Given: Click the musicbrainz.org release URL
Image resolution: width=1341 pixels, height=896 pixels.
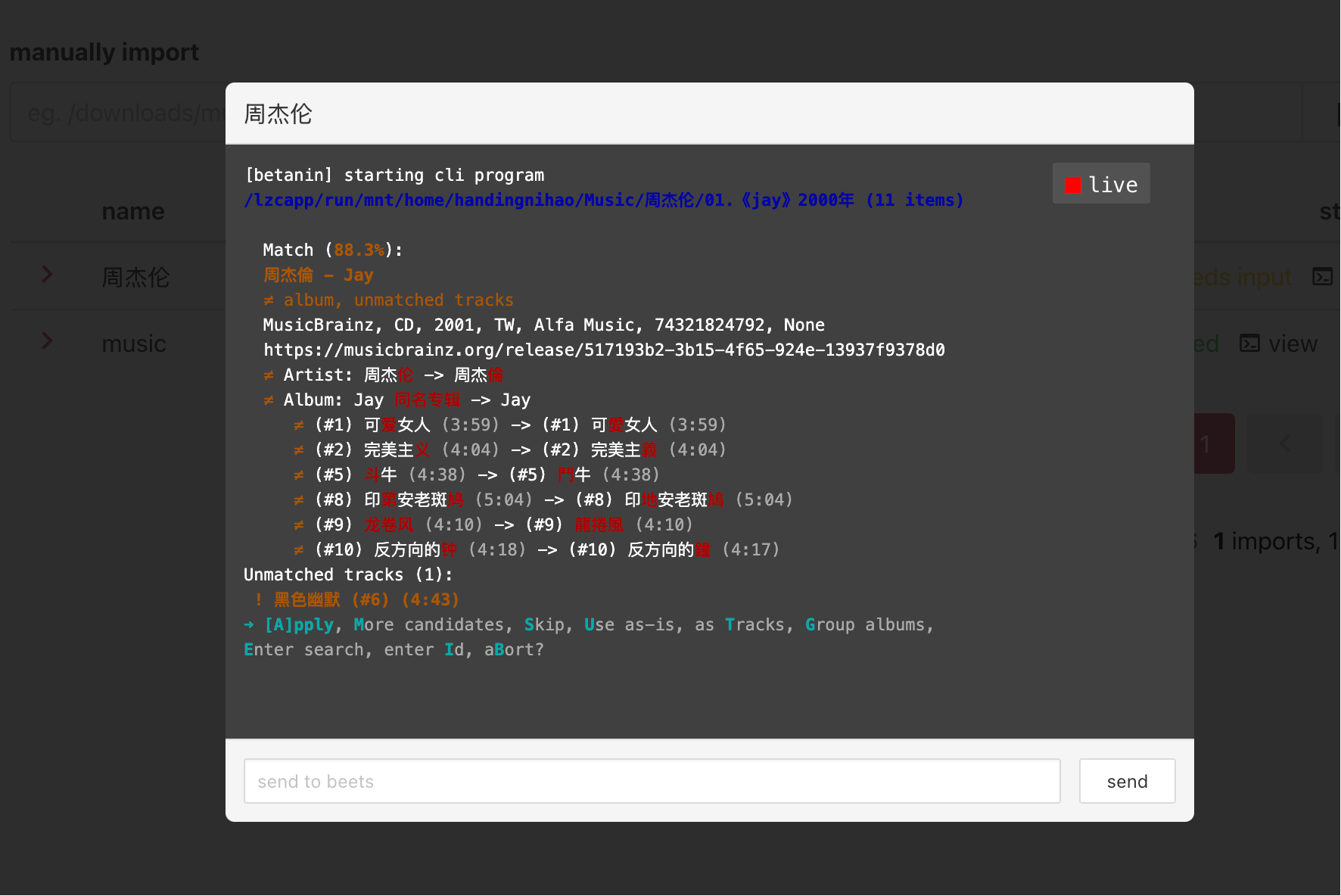Looking at the screenshot, I should coord(604,350).
